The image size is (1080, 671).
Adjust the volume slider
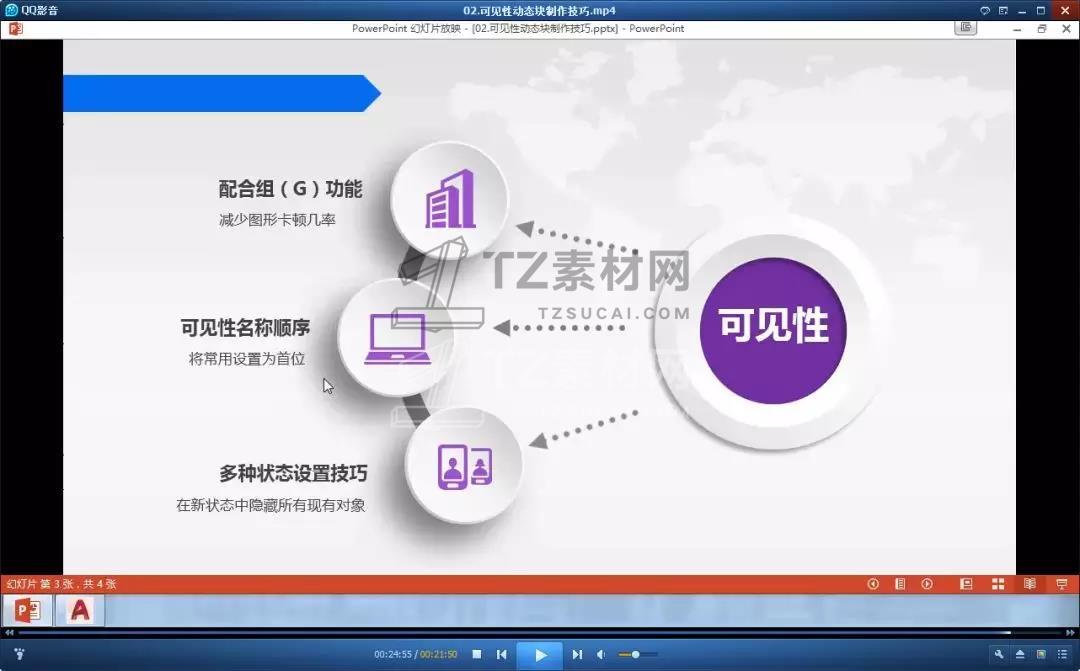tap(638, 654)
